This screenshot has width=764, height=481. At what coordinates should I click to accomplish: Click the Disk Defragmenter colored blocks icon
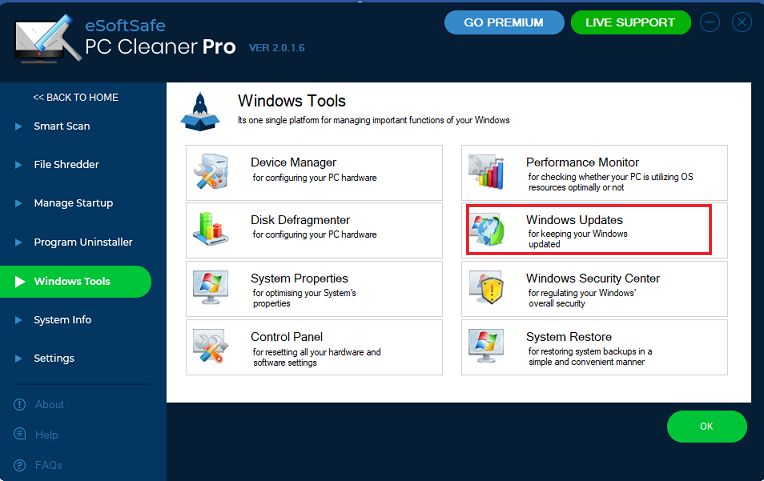(x=210, y=229)
